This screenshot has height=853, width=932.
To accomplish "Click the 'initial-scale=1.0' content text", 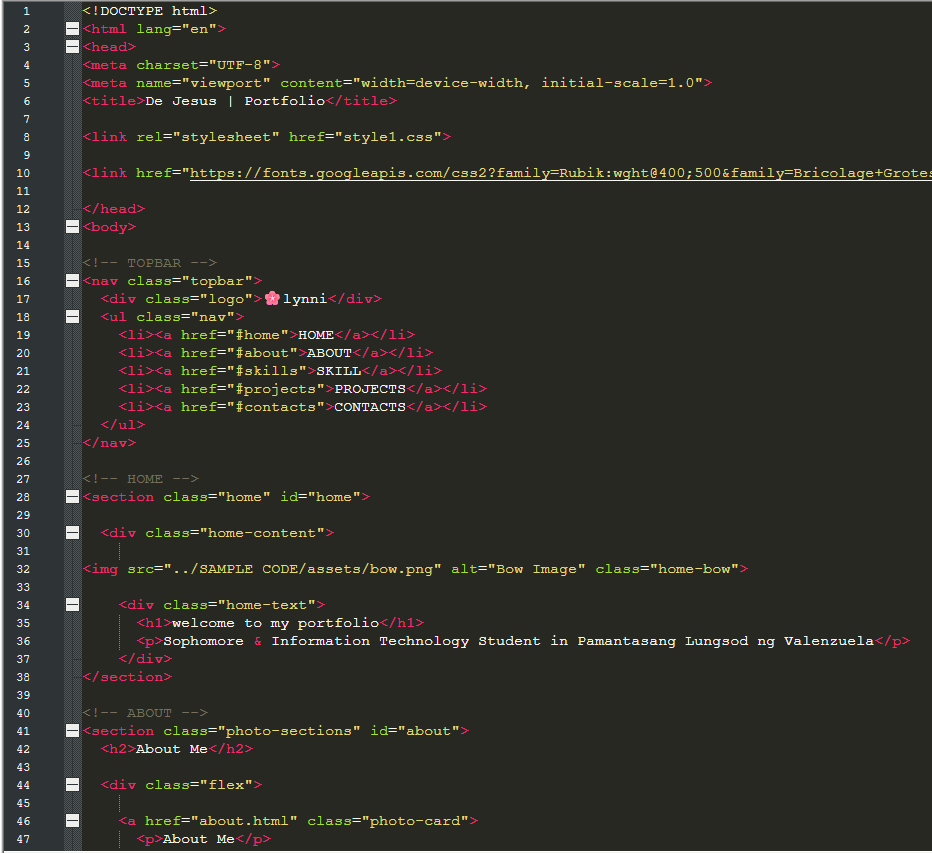I will click(618, 83).
